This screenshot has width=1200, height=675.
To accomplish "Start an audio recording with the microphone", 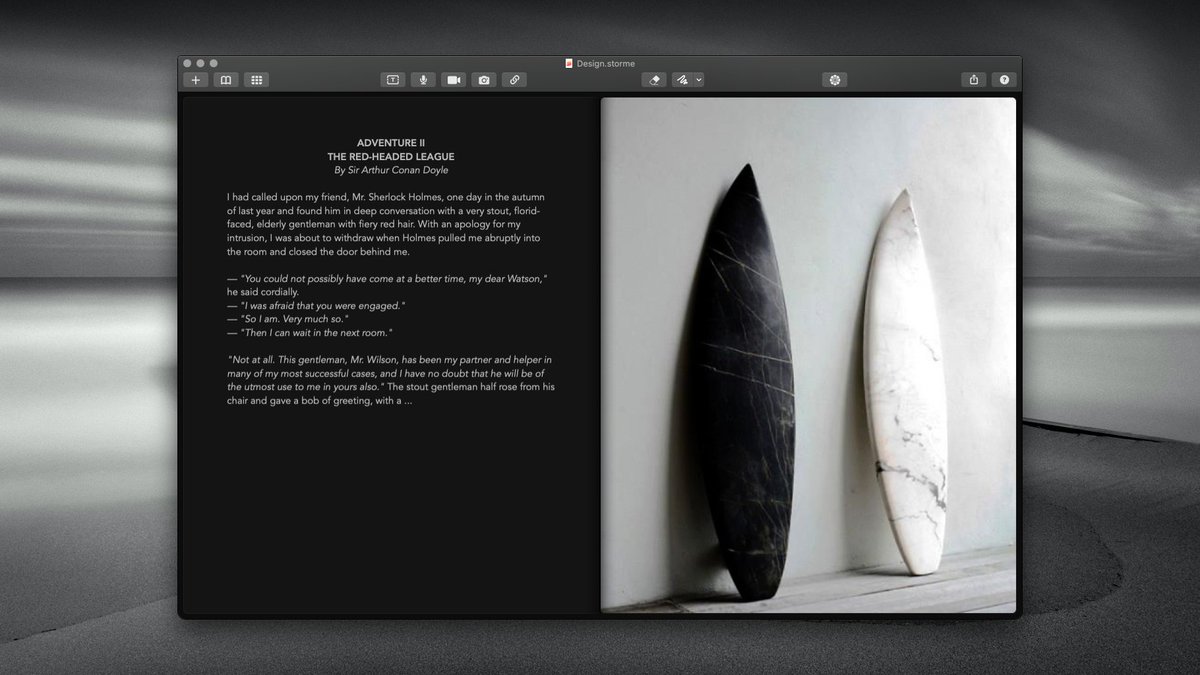I will (423, 79).
